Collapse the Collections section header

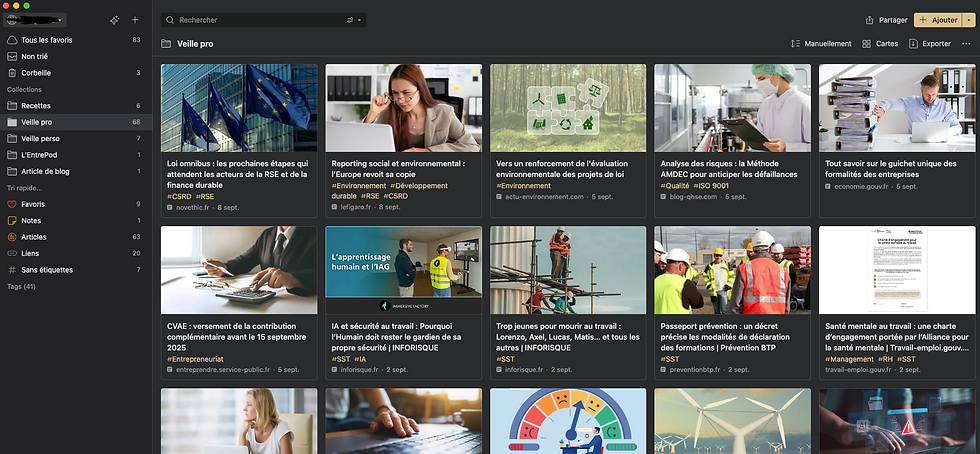[24, 89]
